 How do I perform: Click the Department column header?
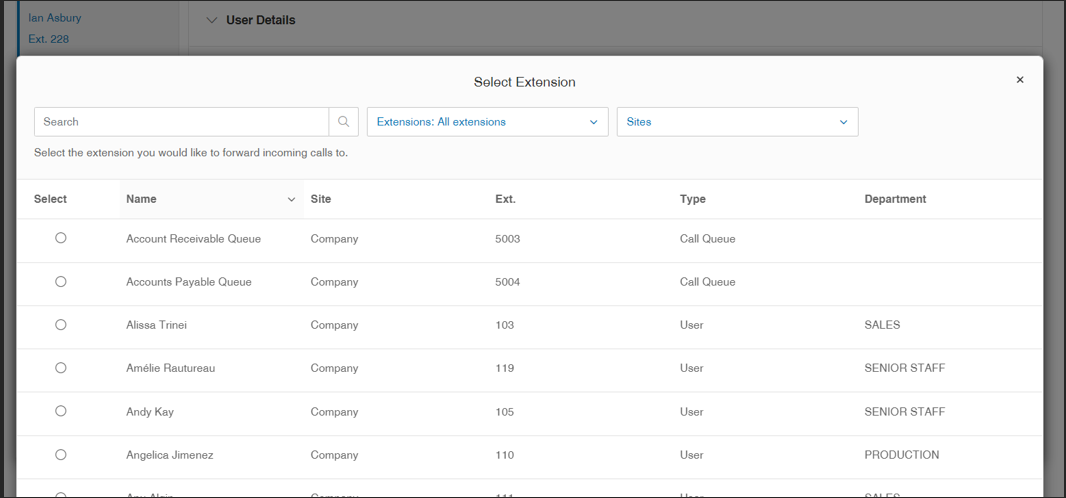pos(895,199)
